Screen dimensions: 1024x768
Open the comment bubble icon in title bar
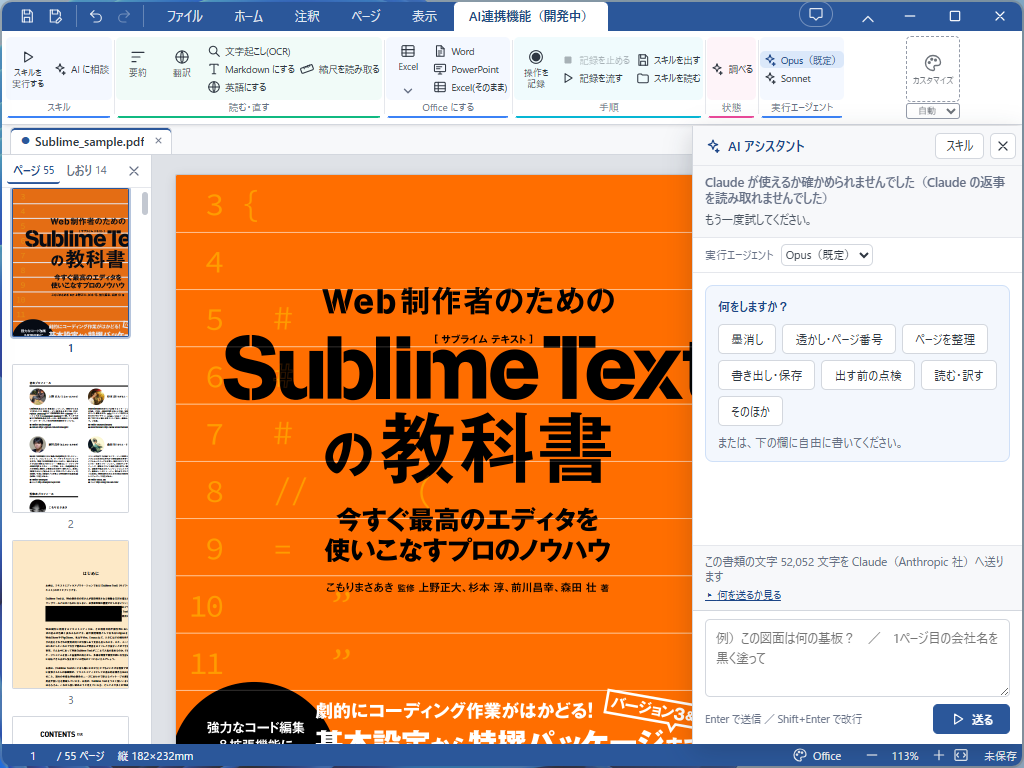[816, 14]
